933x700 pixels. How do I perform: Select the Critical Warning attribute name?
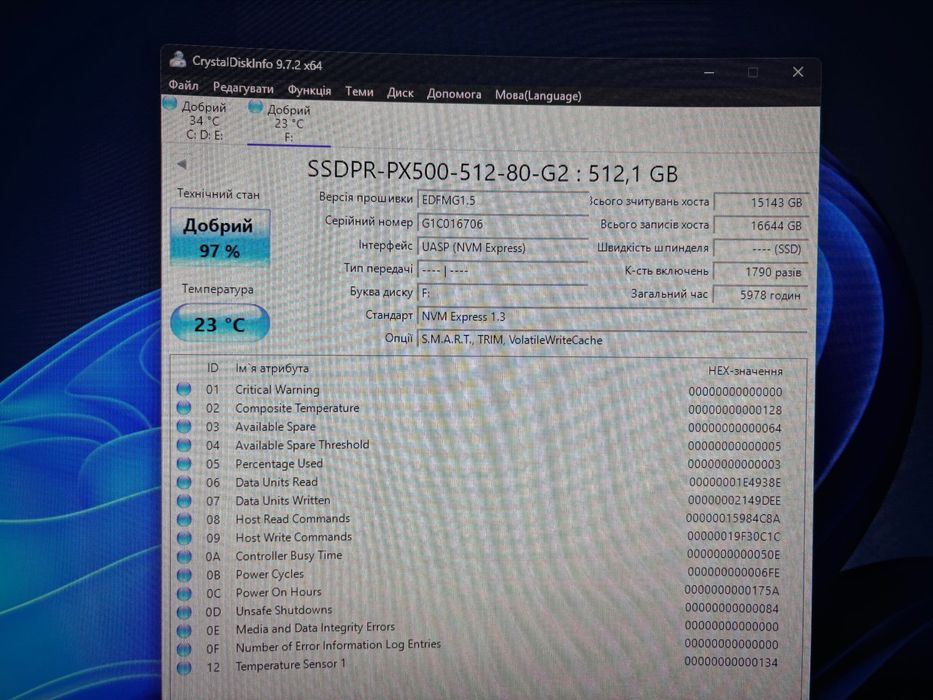[277, 389]
